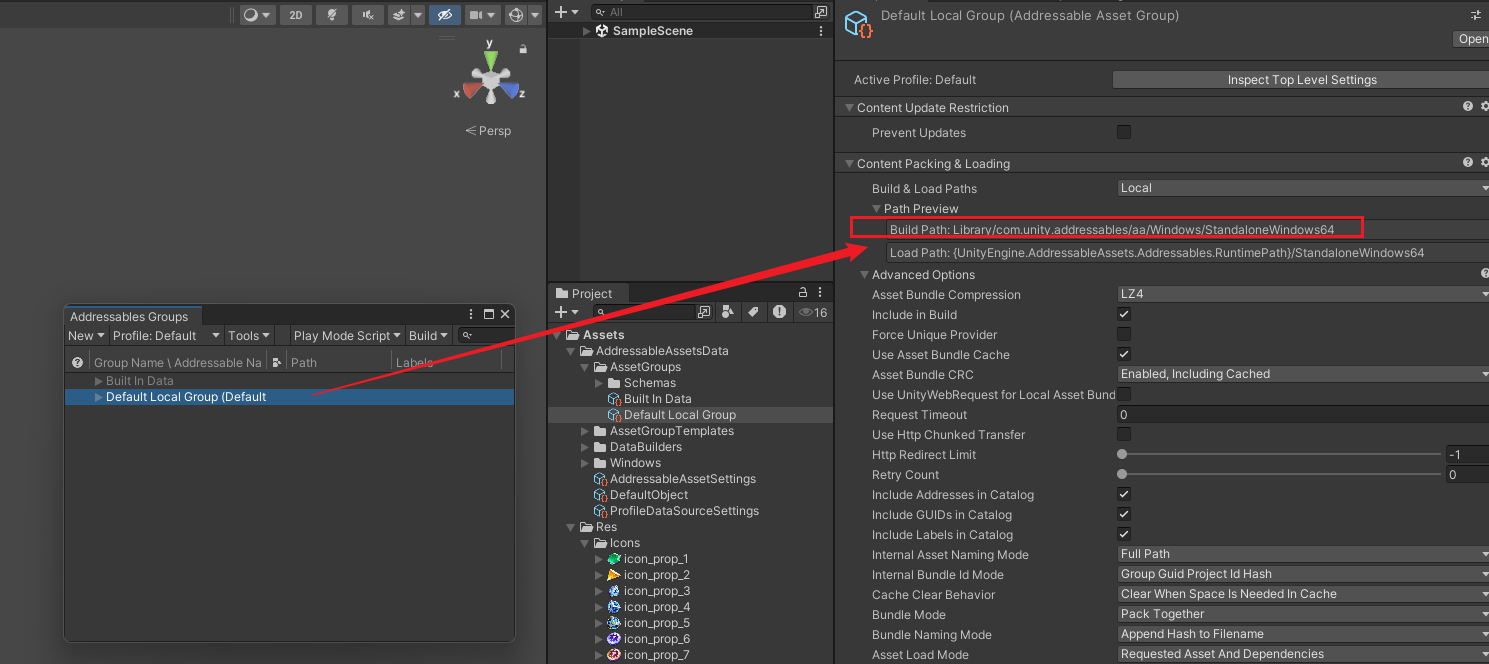Select Default Local Group asset in Project
The width and height of the screenshot is (1489, 664).
point(672,415)
